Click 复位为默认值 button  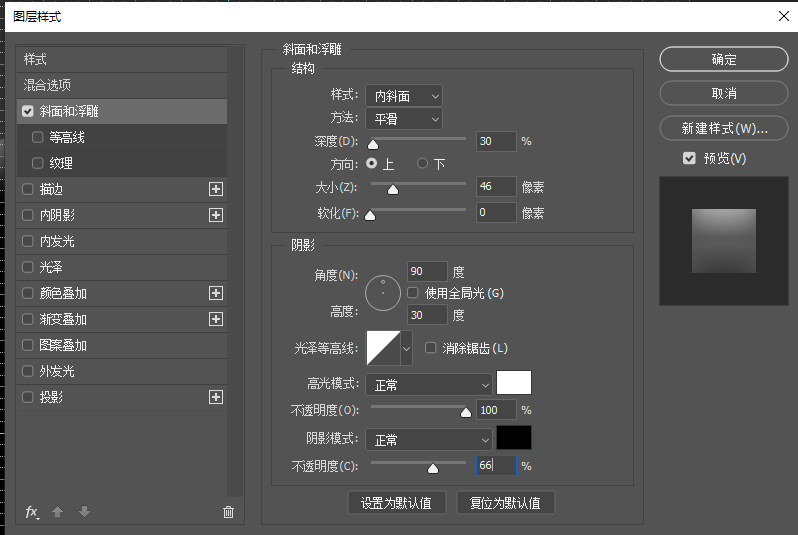pyautogui.click(x=505, y=503)
